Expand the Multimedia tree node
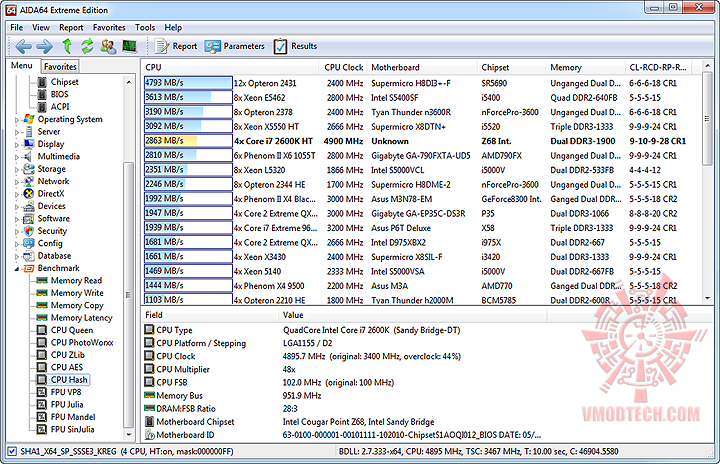The width and height of the screenshot is (720, 464). [17, 157]
